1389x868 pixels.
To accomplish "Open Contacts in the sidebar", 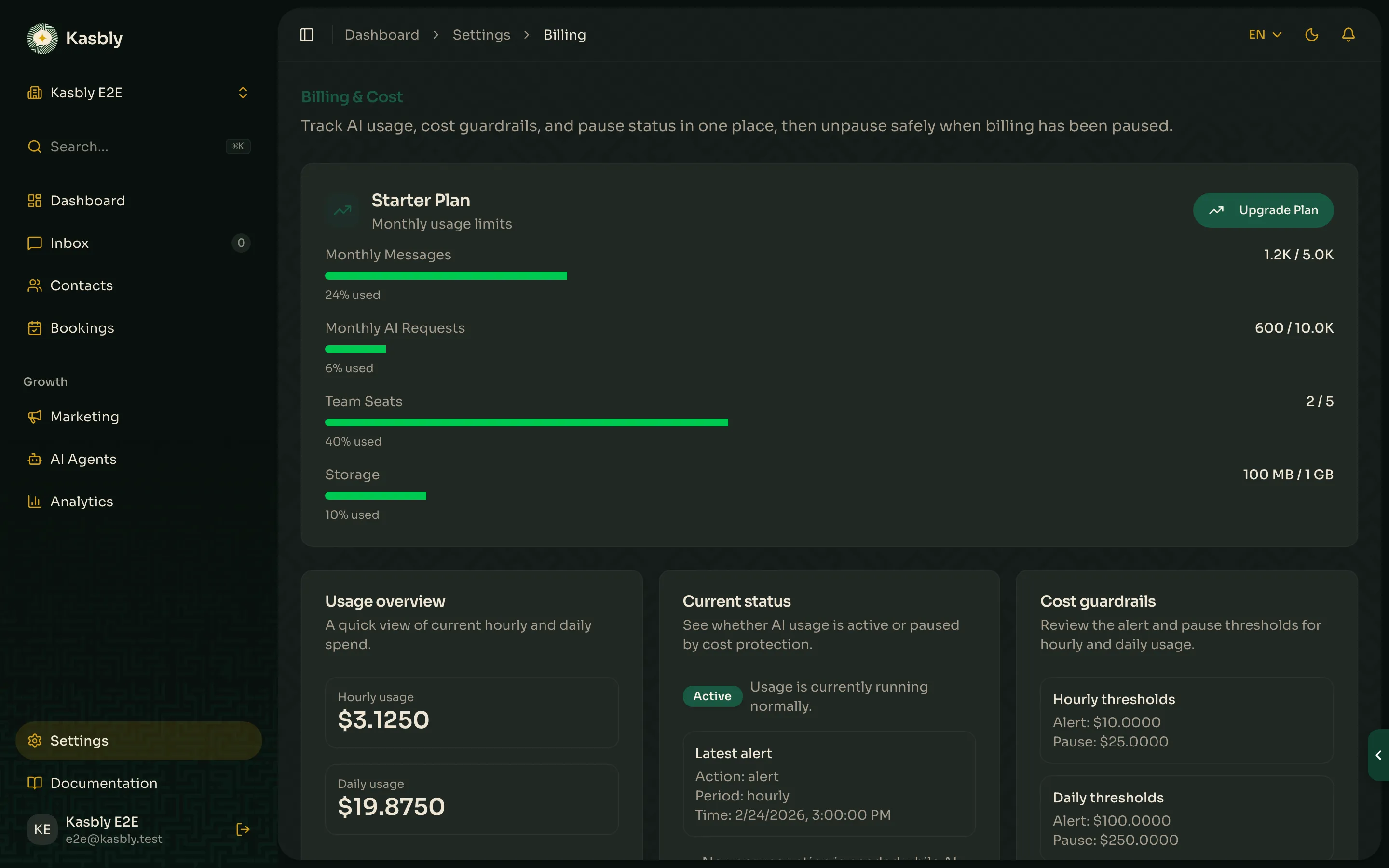I will click(138, 285).
